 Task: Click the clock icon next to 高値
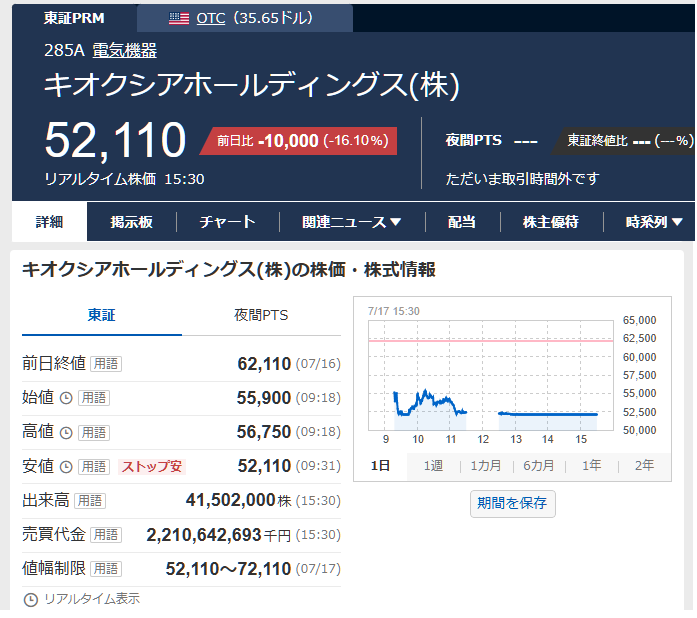pyautogui.click(x=66, y=433)
